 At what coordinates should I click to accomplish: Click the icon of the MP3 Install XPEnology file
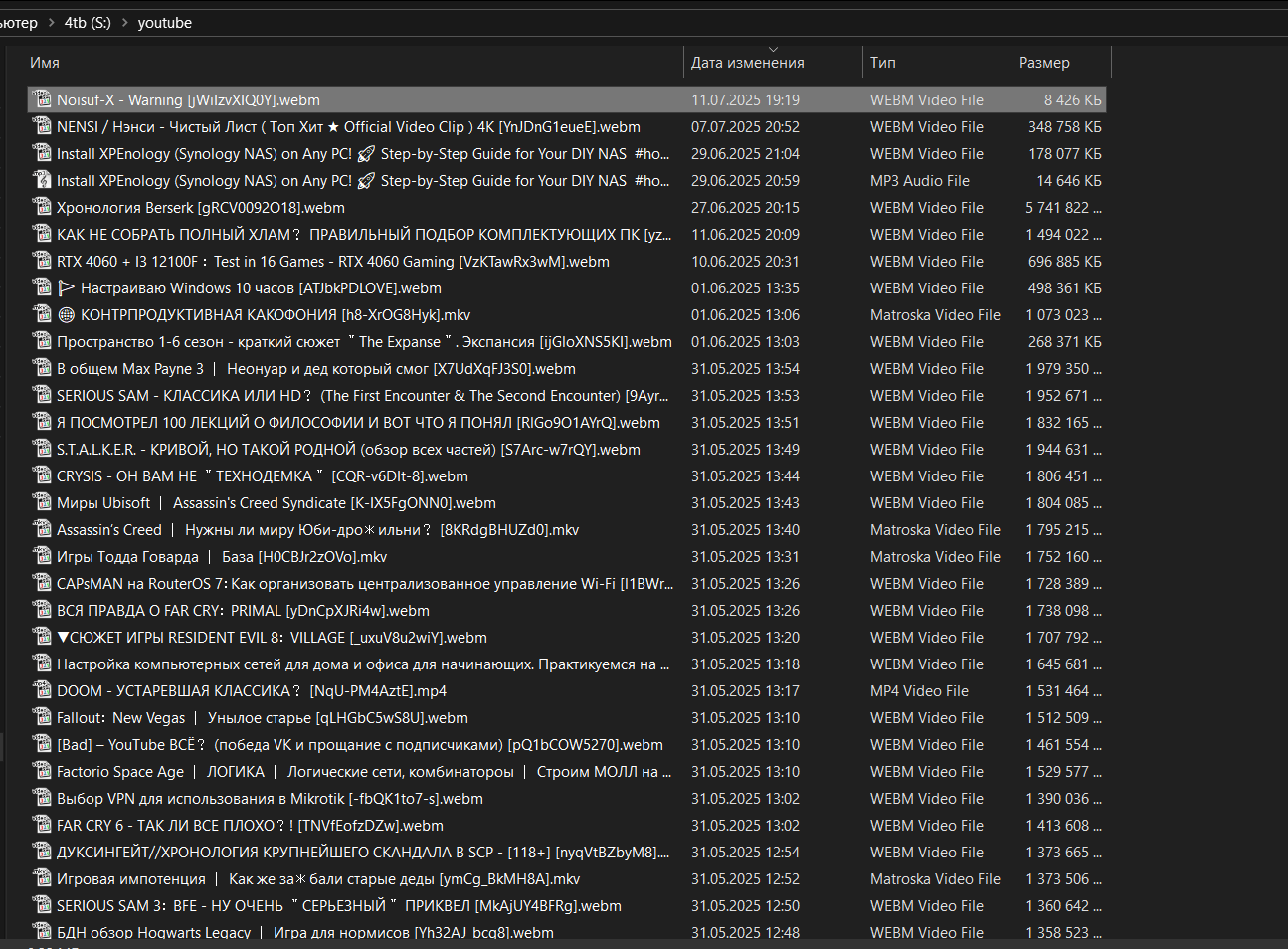click(x=42, y=180)
